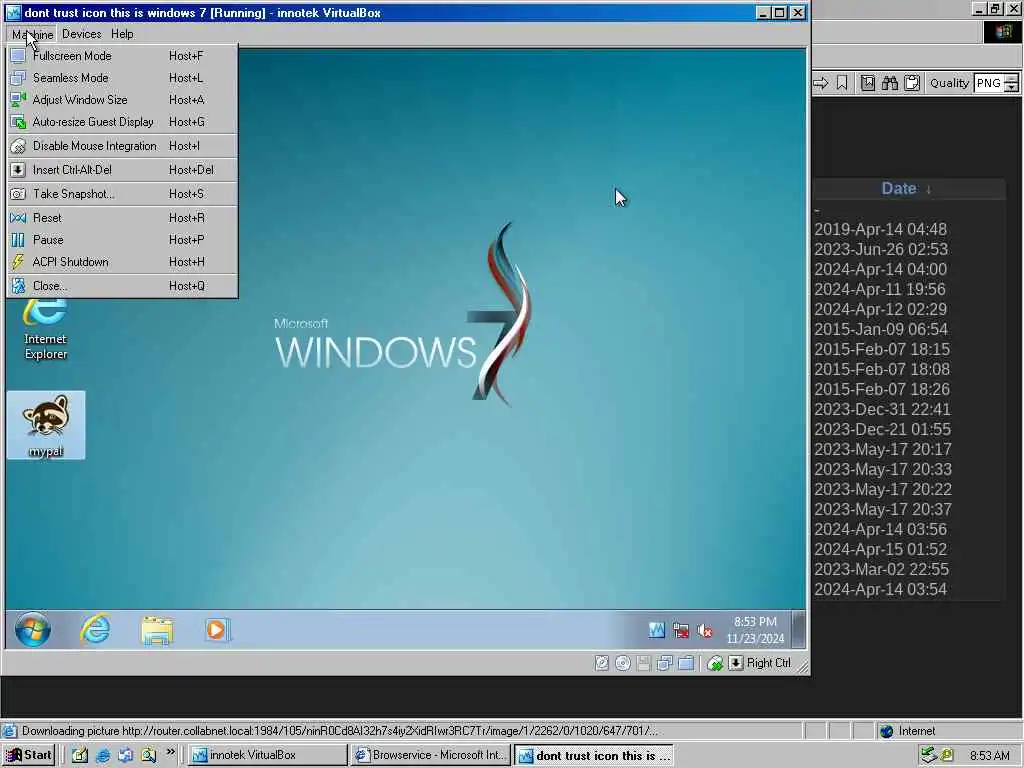
Task: Select Disable Mouse Integration
Action: (122, 146)
